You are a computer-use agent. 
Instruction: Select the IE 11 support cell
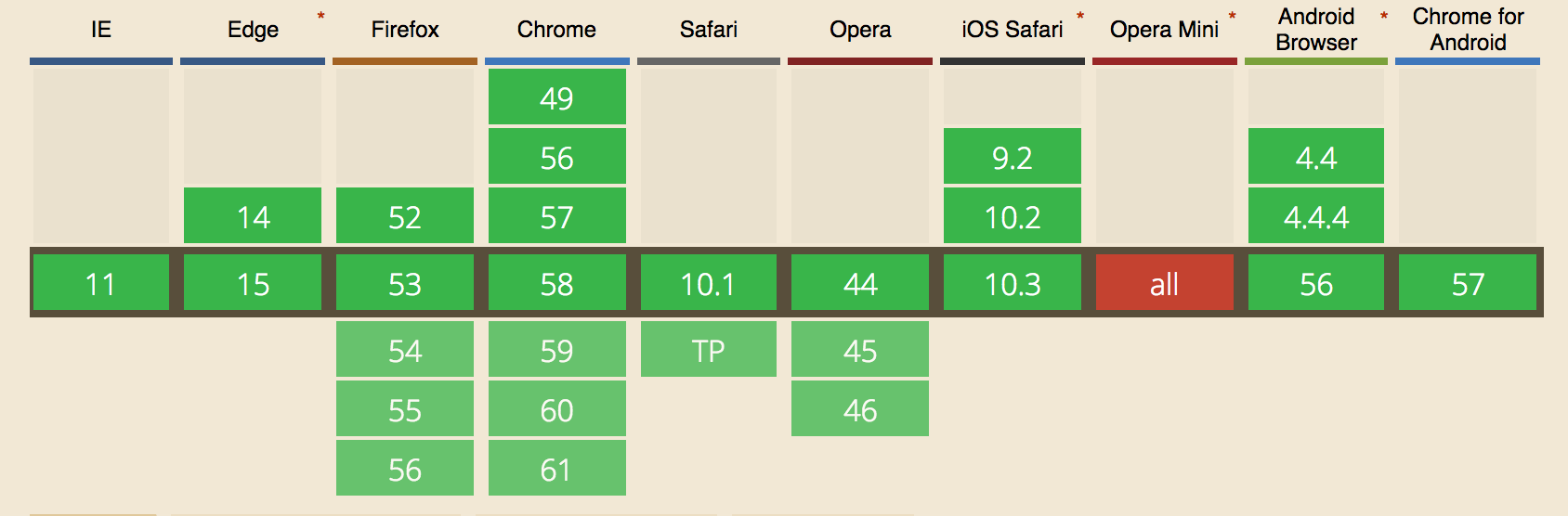(101, 283)
